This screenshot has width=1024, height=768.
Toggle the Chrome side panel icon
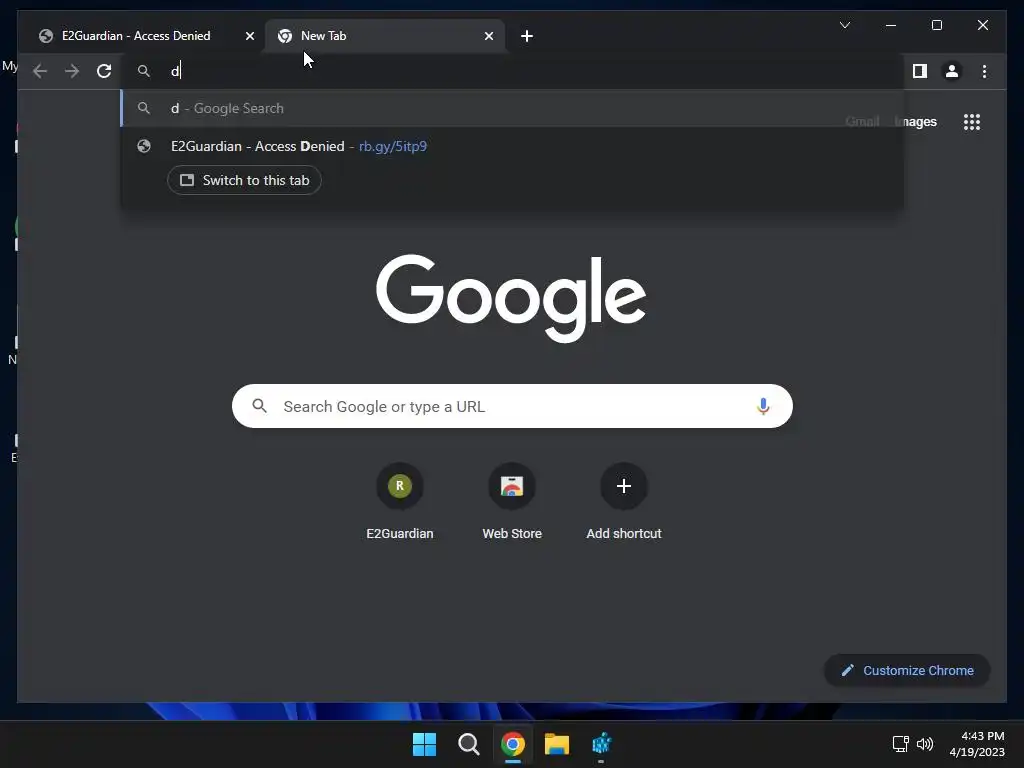click(920, 71)
